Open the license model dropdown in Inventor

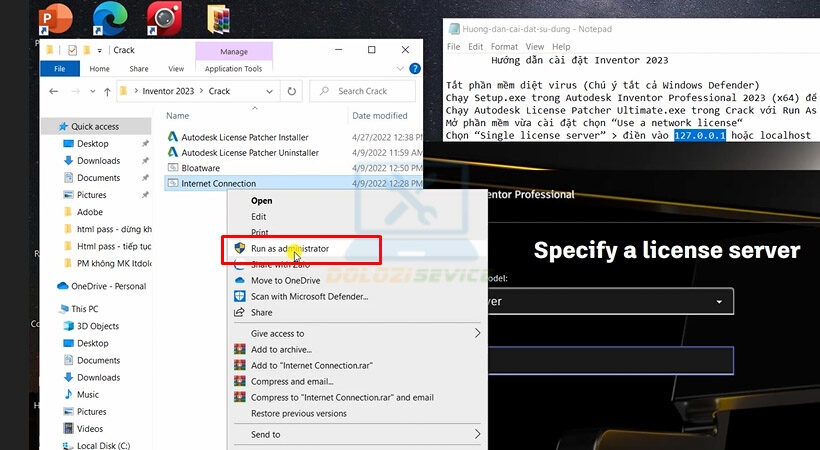coord(610,301)
